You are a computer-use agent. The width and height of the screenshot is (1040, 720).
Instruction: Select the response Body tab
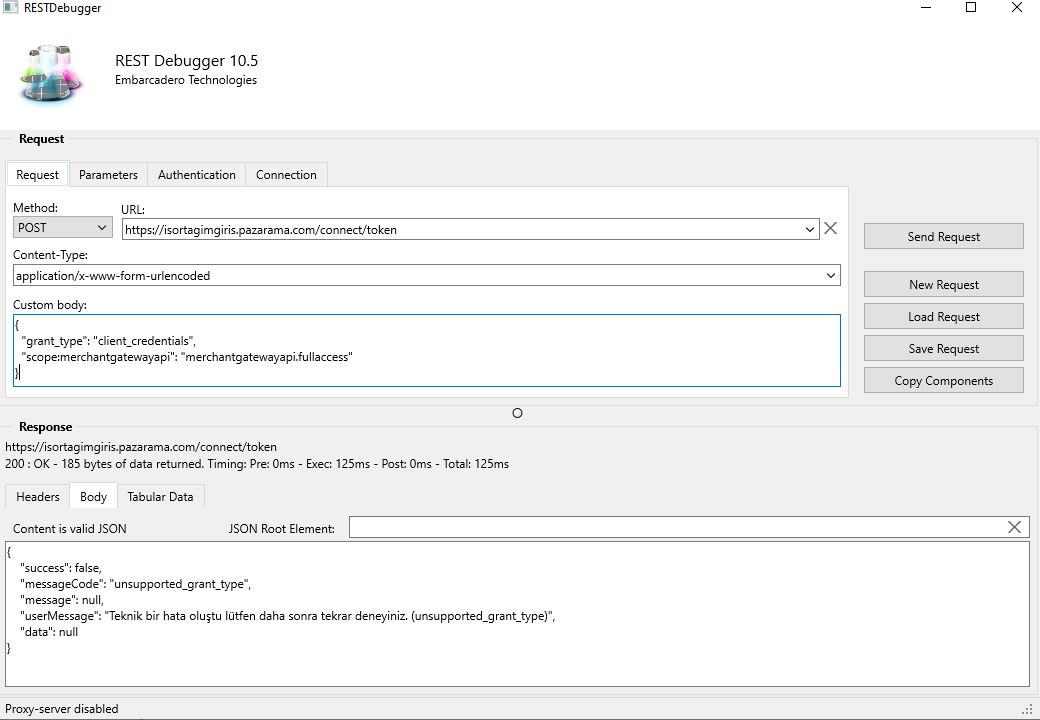click(x=94, y=497)
